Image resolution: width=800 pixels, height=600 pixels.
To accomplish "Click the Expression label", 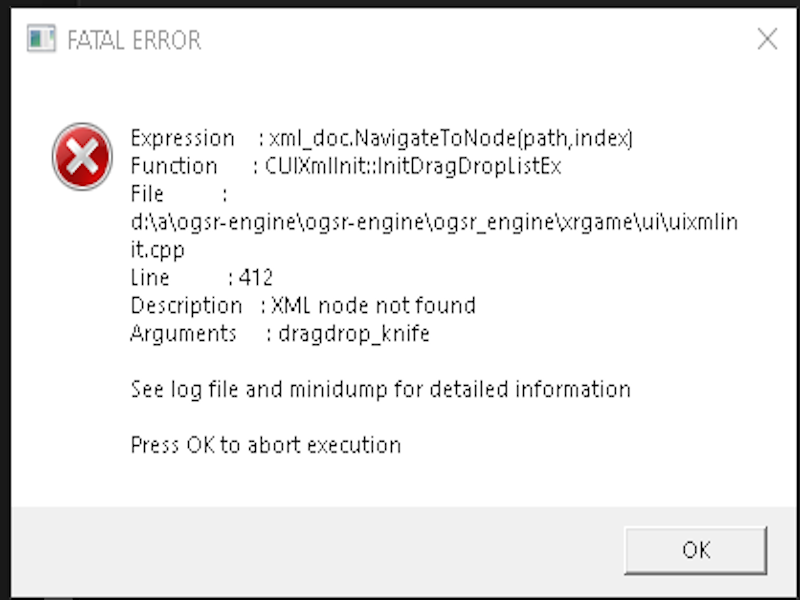I will tap(182, 137).
